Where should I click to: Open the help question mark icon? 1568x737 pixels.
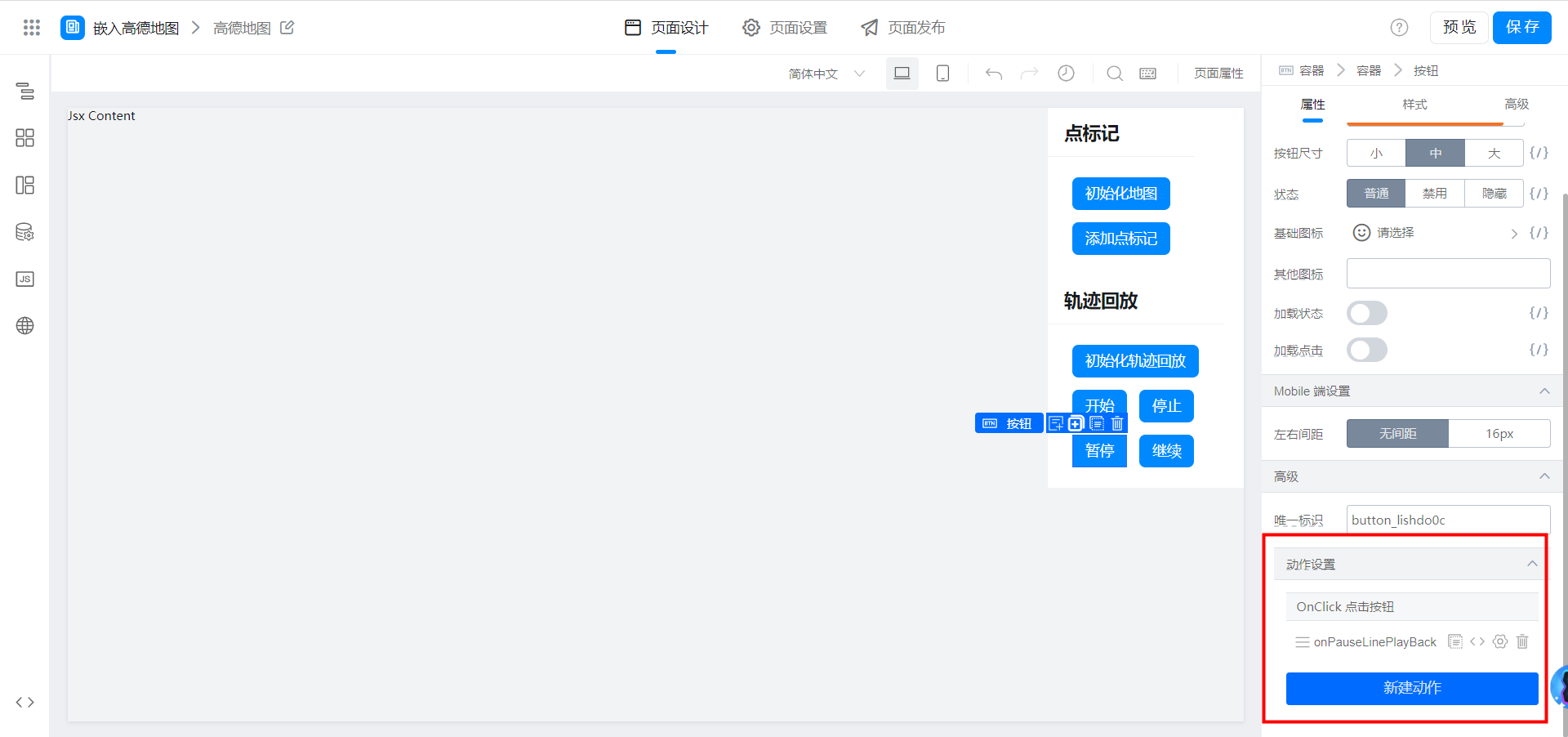click(x=1399, y=28)
